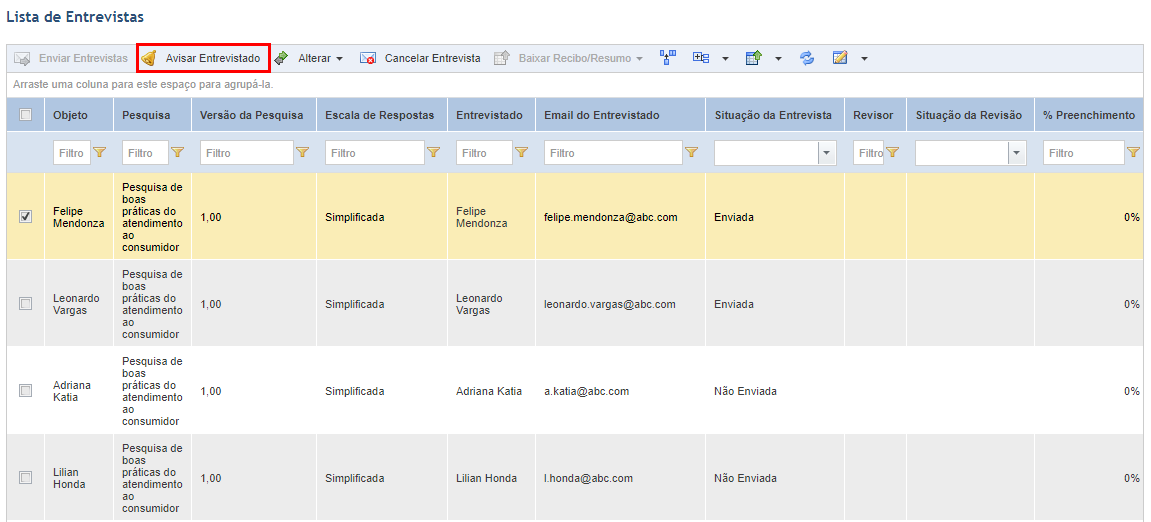
Task: Click the Versão da Pesquisa filter input
Action: click(247, 153)
